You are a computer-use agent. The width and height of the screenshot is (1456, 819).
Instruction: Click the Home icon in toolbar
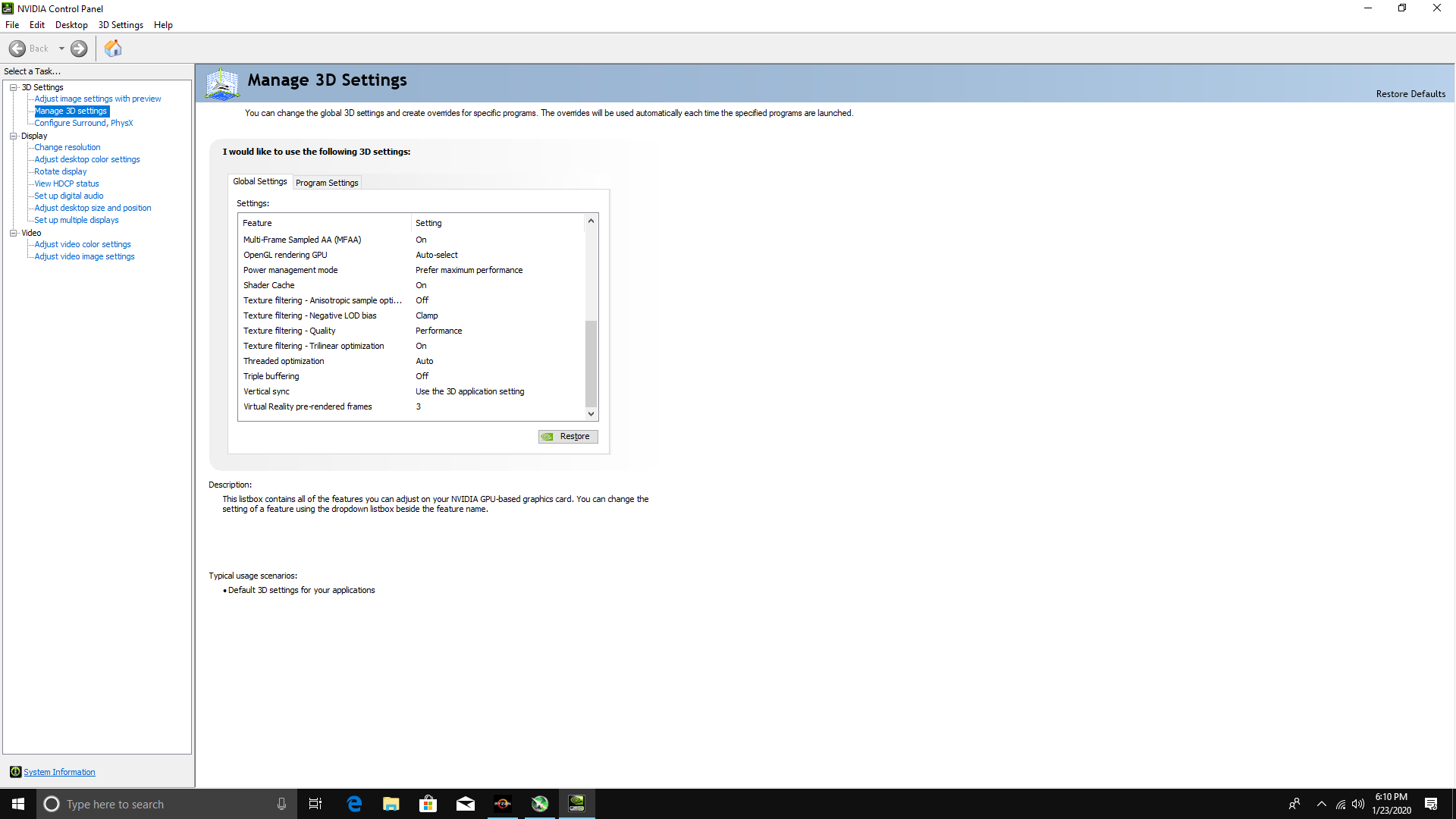113,49
